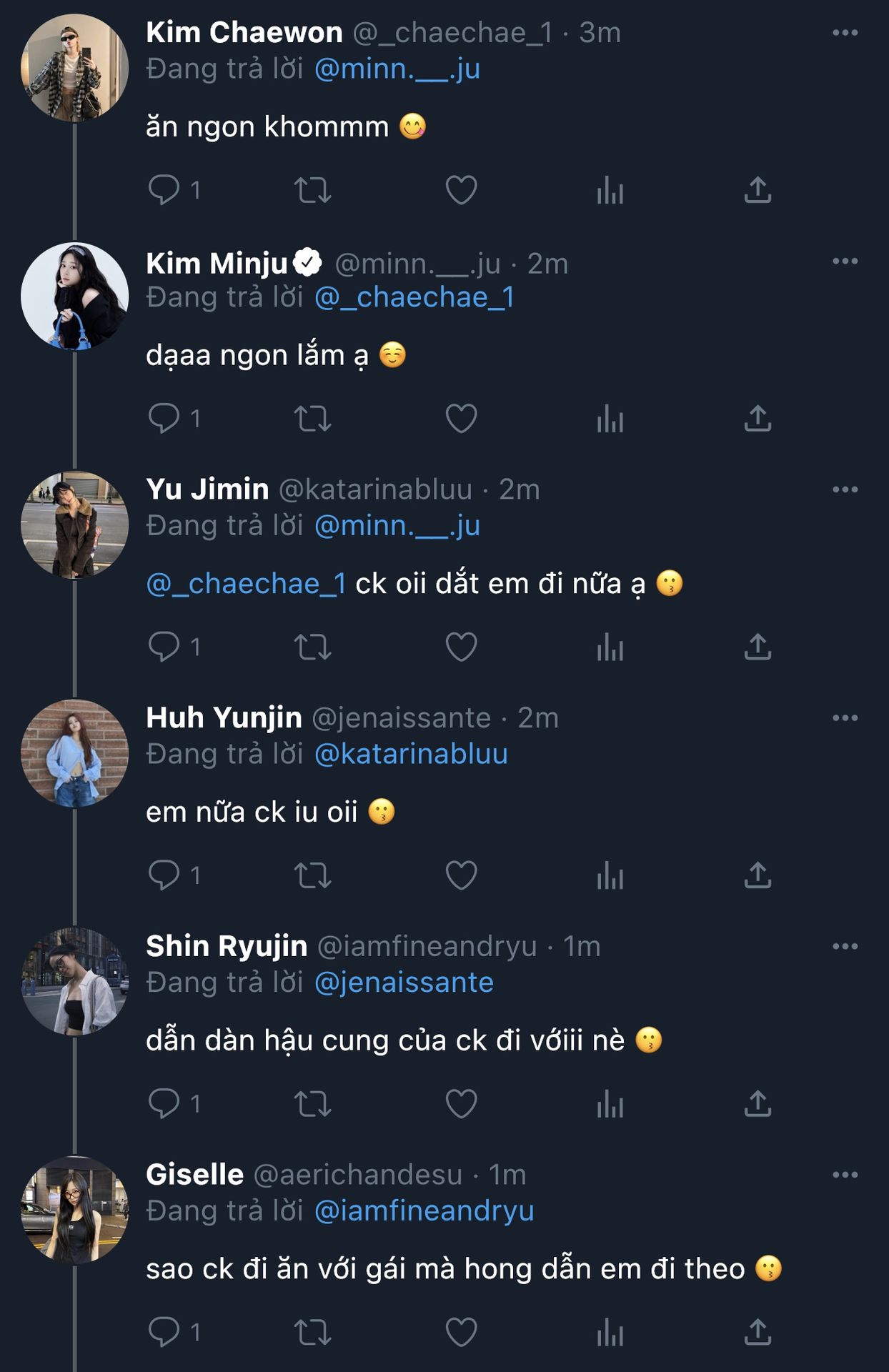The image size is (889, 1372).
Task: Open Shin Ryujin's profile name
Action: coord(227,946)
